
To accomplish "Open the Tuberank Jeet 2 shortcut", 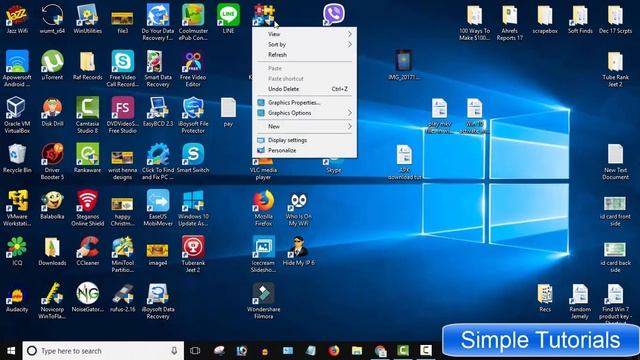I will click(x=193, y=255).
